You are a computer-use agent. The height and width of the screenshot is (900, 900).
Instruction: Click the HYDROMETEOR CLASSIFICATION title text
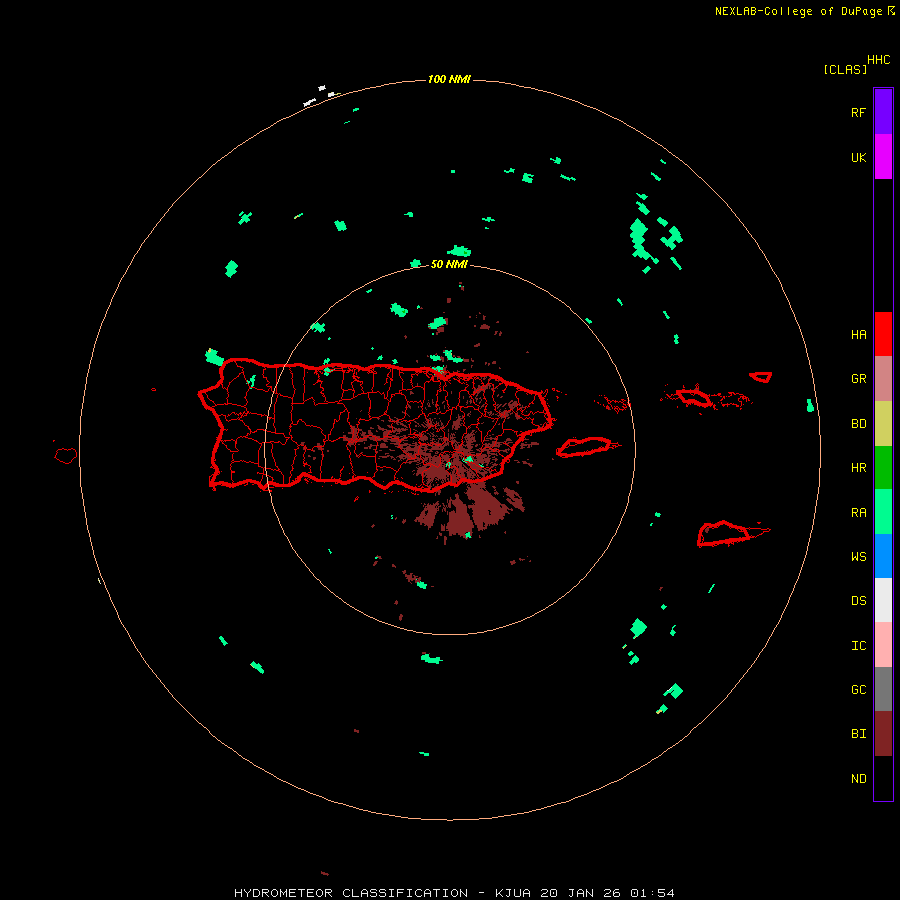(x=351, y=893)
